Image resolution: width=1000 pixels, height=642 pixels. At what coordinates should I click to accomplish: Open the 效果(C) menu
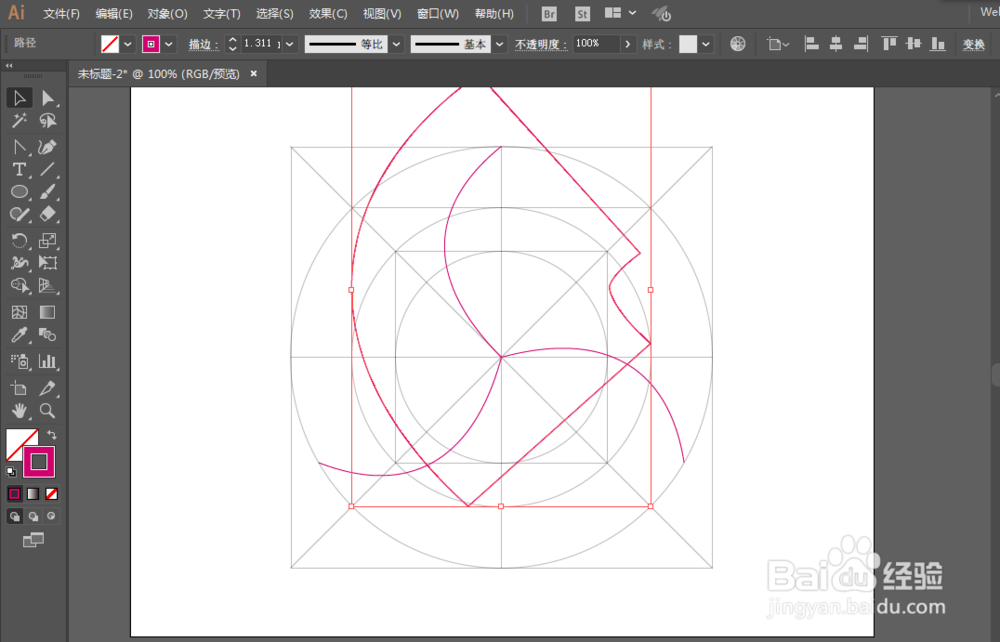click(x=328, y=13)
